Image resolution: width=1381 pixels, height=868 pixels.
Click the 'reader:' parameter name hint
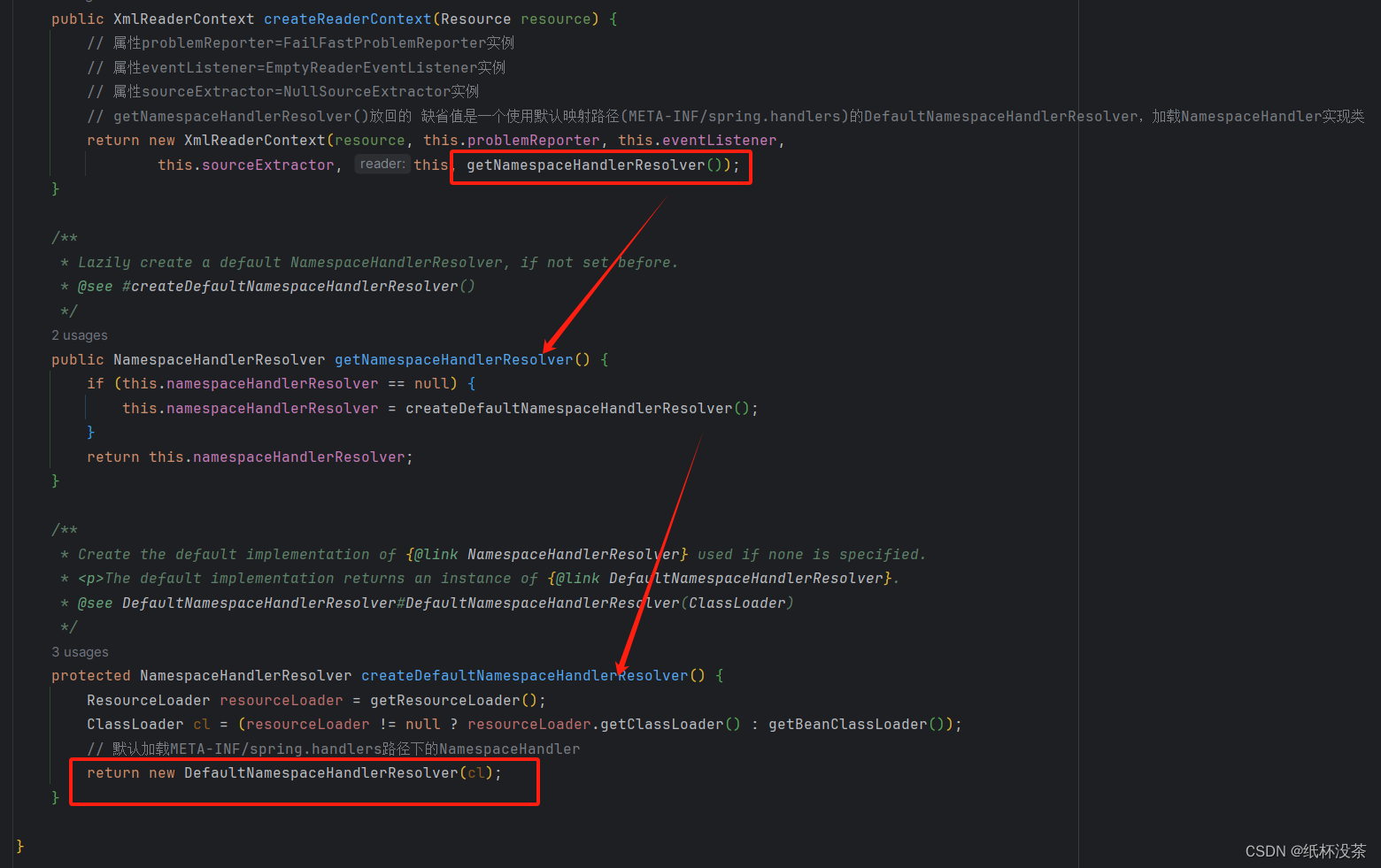pyautogui.click(x=382, y=164)
